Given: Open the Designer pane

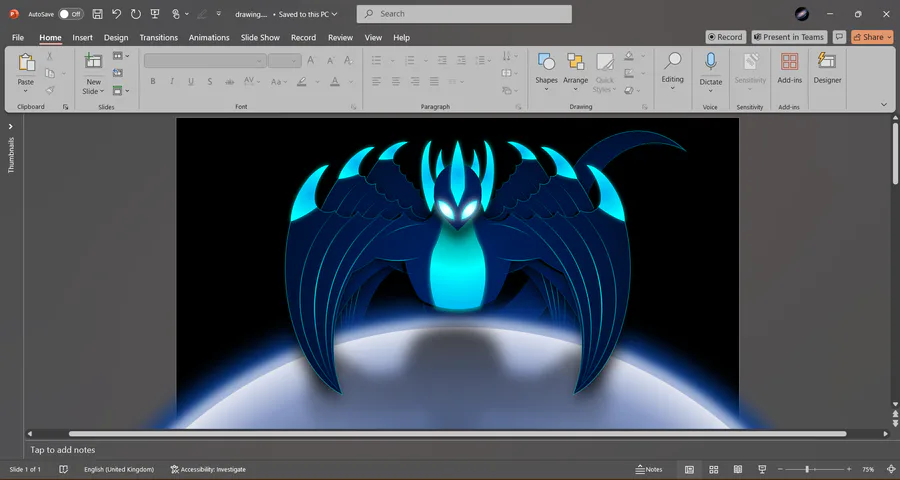Looking at the screenshot, I should click(x=827, y=68).
